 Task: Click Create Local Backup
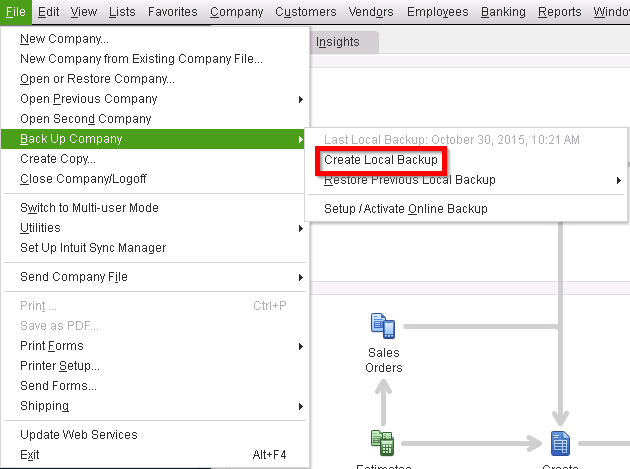[381, 160]
